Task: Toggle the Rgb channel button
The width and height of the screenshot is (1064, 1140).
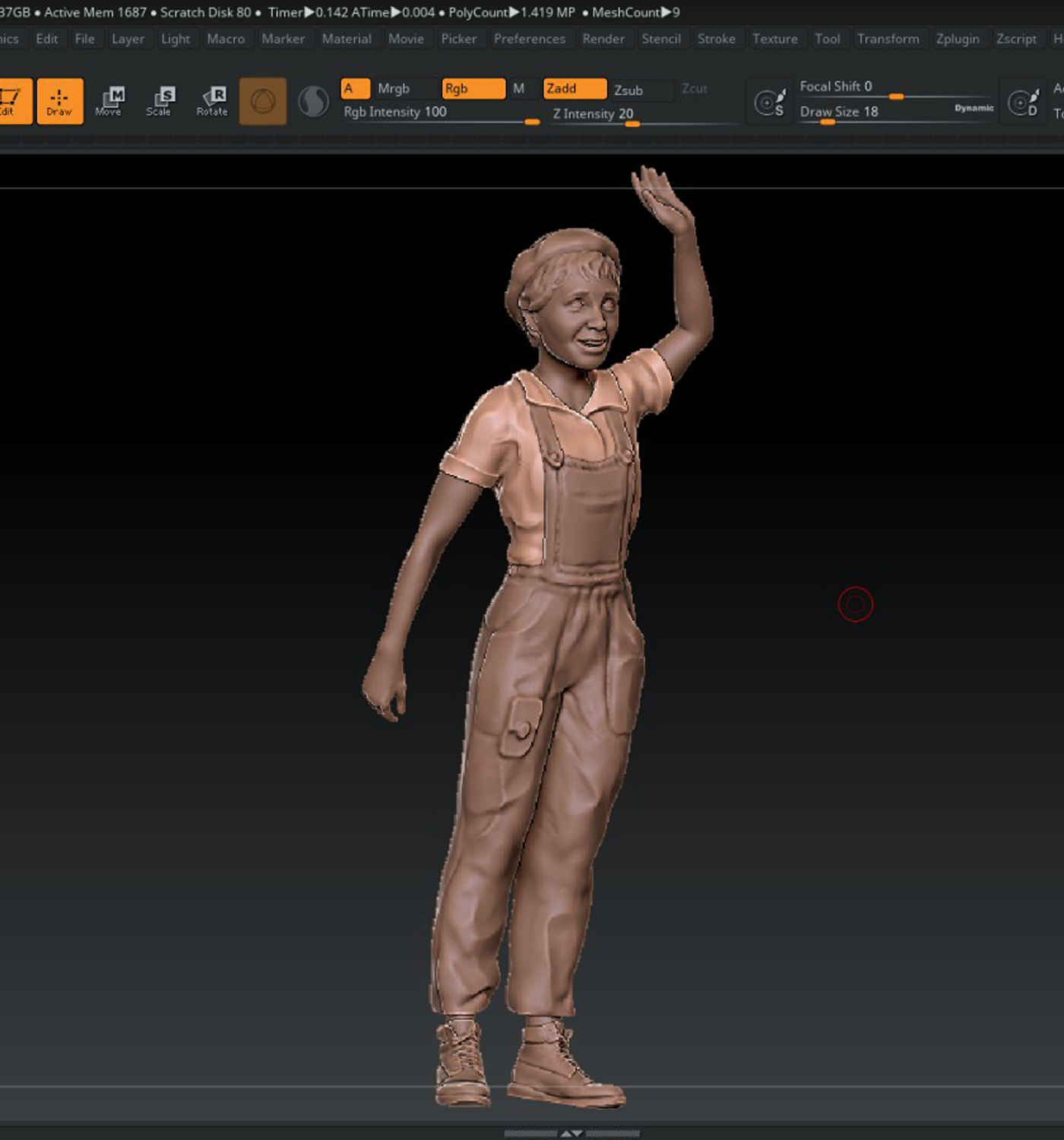Action: click(x=473, y=89)
